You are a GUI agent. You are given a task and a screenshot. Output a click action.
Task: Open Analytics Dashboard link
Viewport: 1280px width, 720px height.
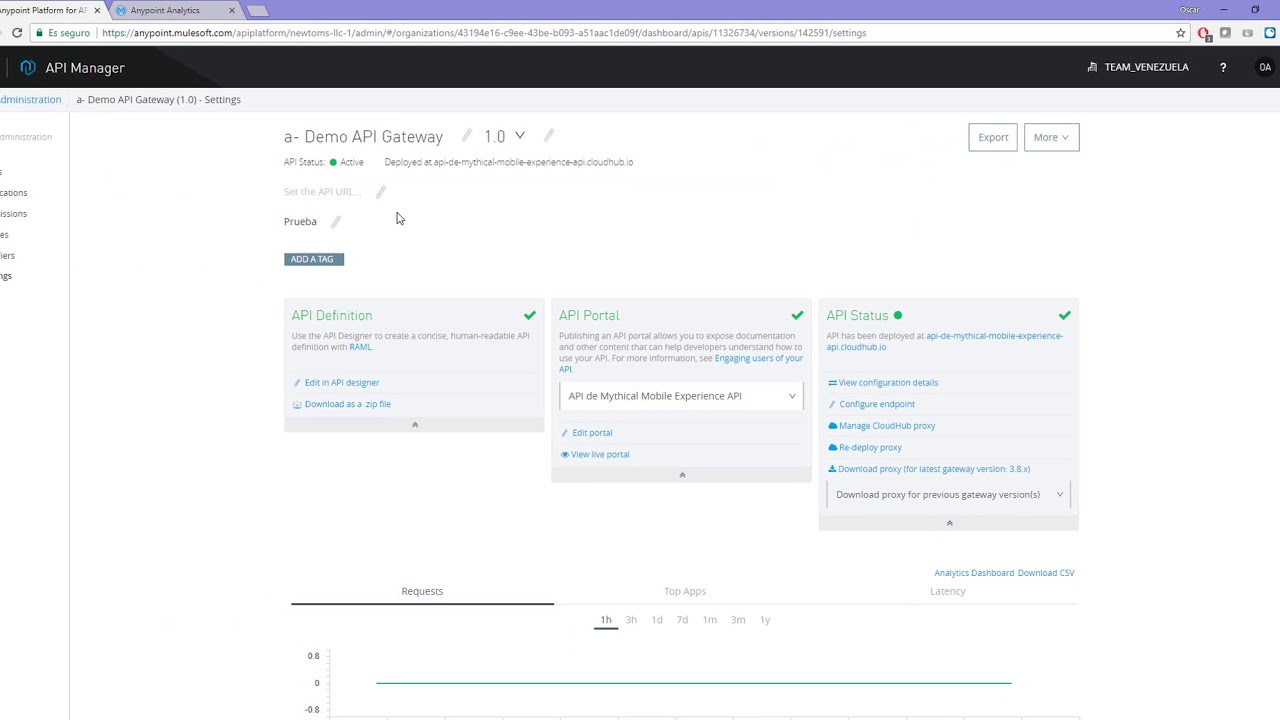click(974, 573)
